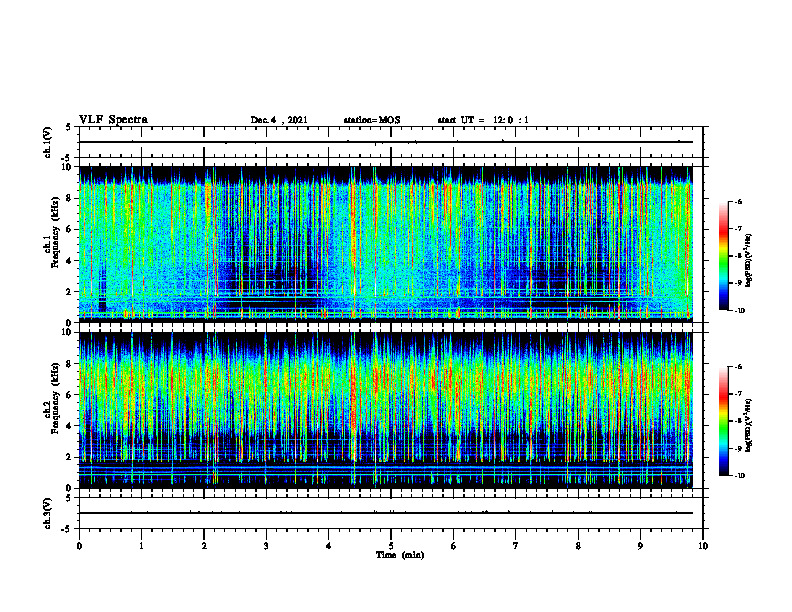Click the time-axis tick label "4"
The width and height of the screenshot is (792, 612).
tap(329, 546)
